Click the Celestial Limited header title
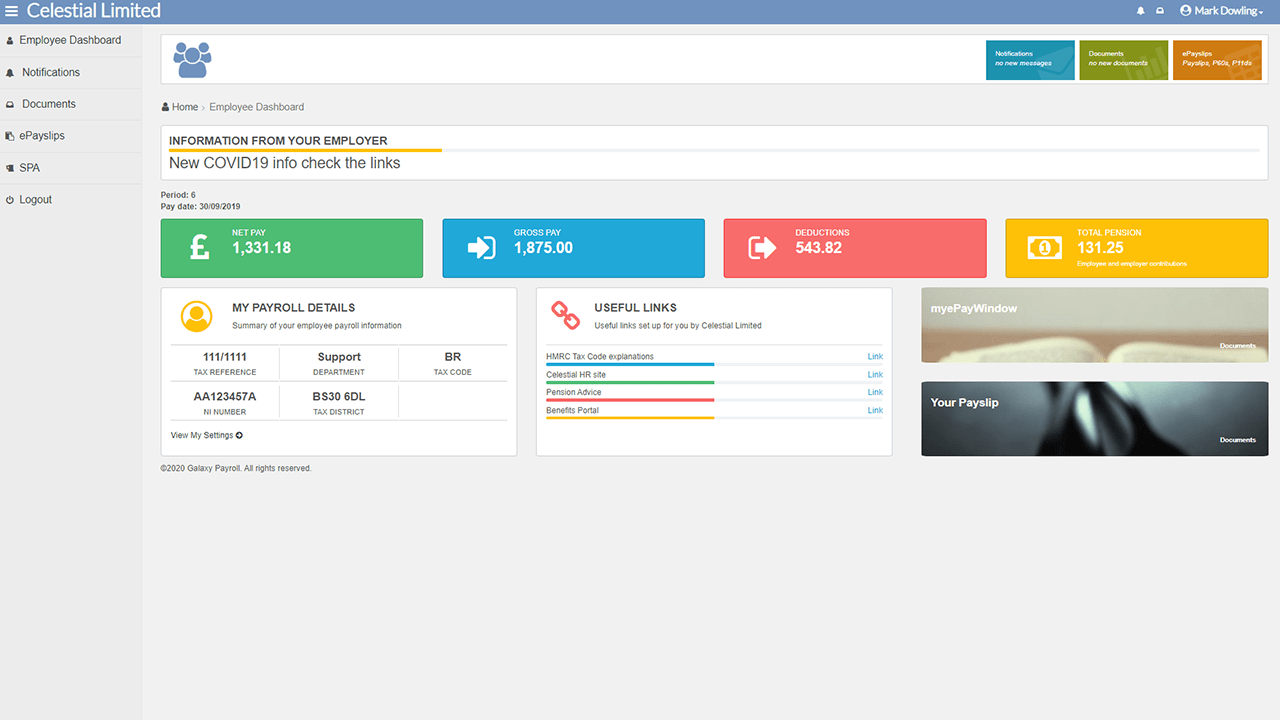 coord(94,11)
